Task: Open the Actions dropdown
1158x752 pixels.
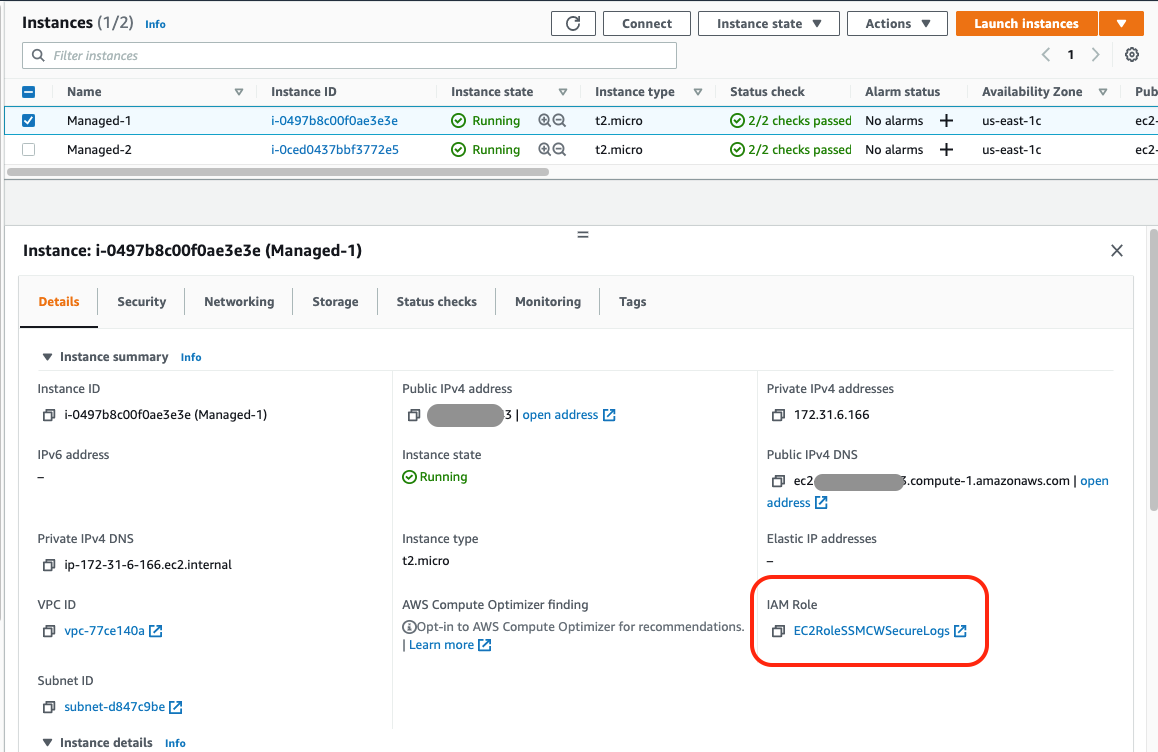Action: [896, 23]
